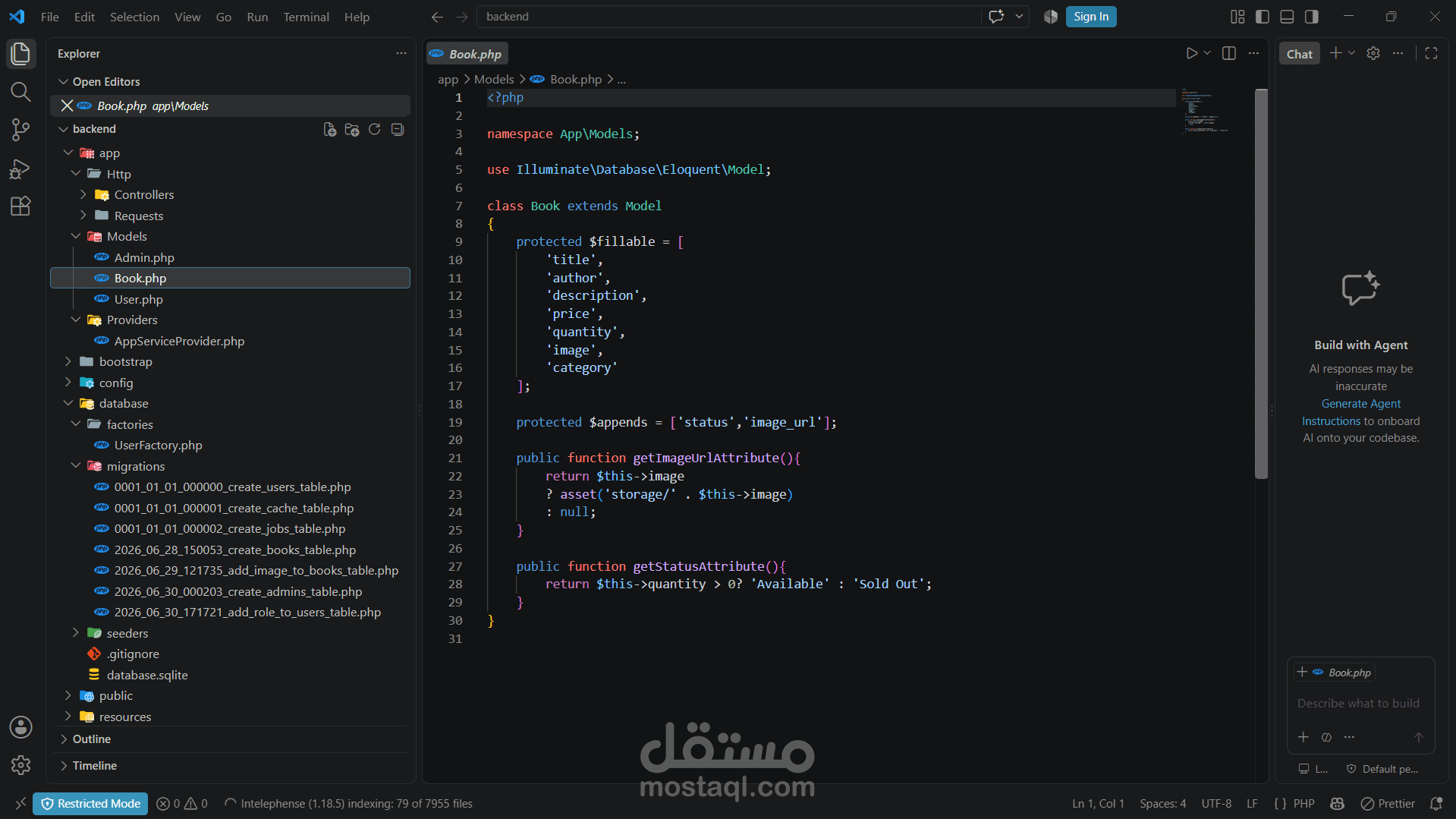Image resolution: width=1456 pixels, height=819 pixels.
Task: Click Restricted Mode in status bar
Action: tap(90, 804)
